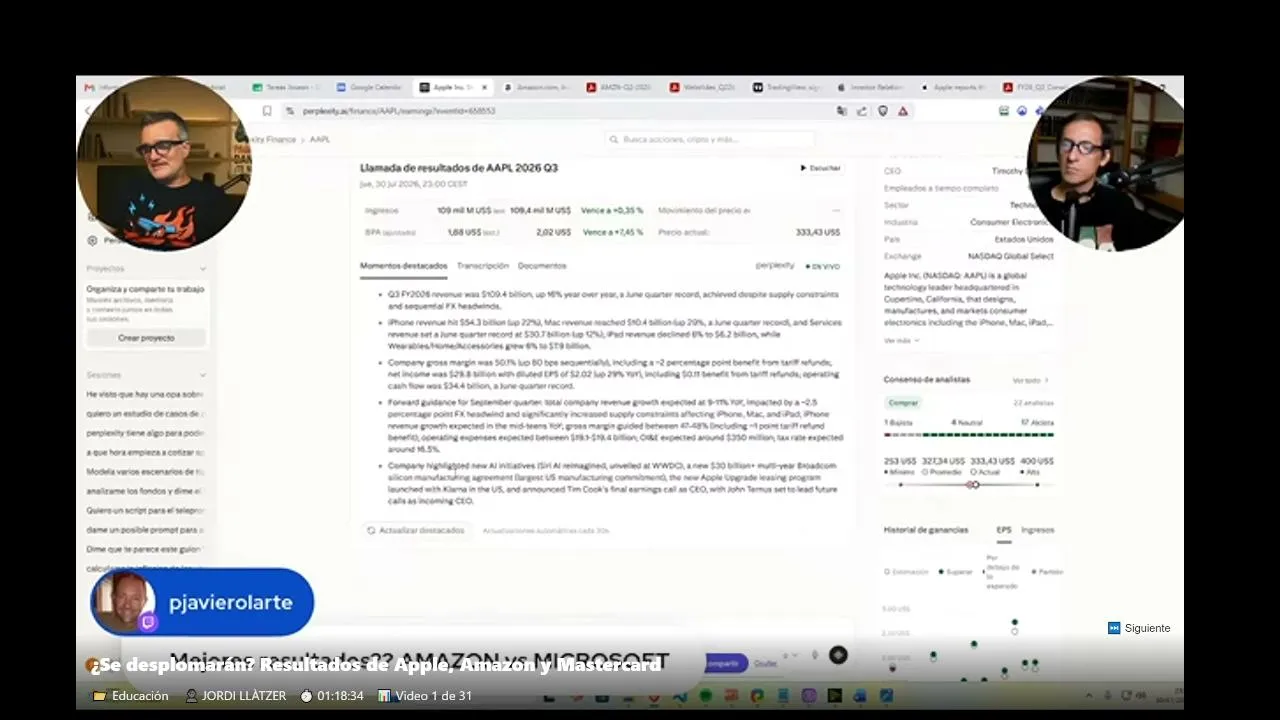Click the translate page icon in address bar
Image resolution: width=1280 pixels, height=720 pixels.
click(842, 111)
